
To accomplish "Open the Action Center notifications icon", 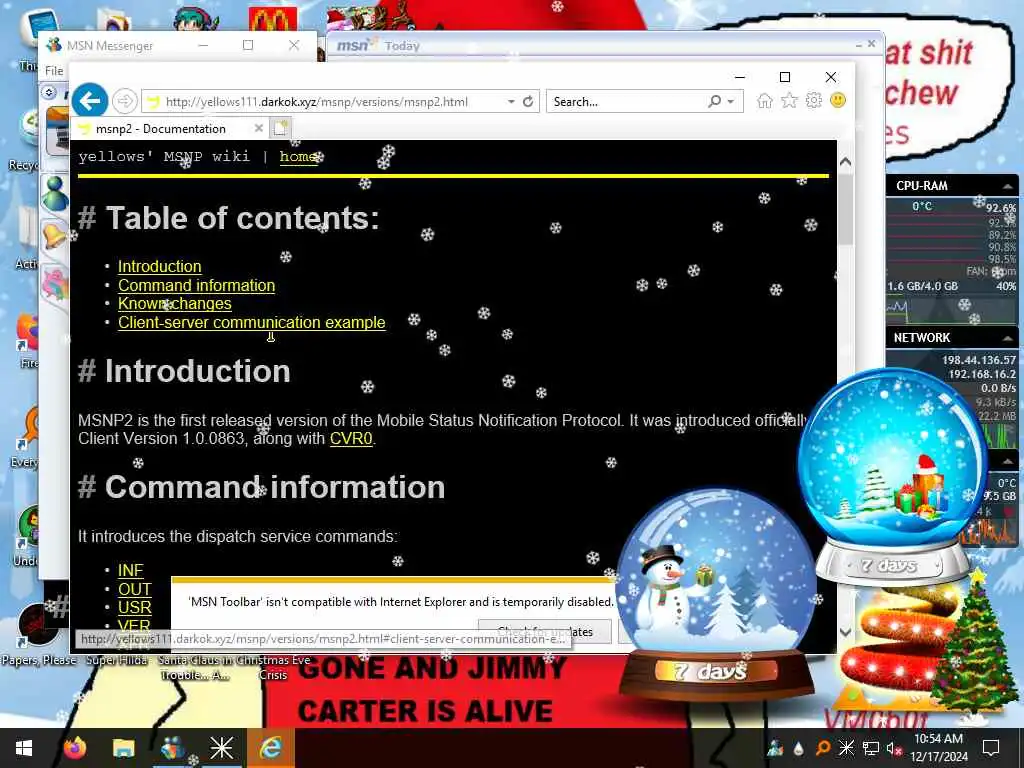I will (991, 748).
